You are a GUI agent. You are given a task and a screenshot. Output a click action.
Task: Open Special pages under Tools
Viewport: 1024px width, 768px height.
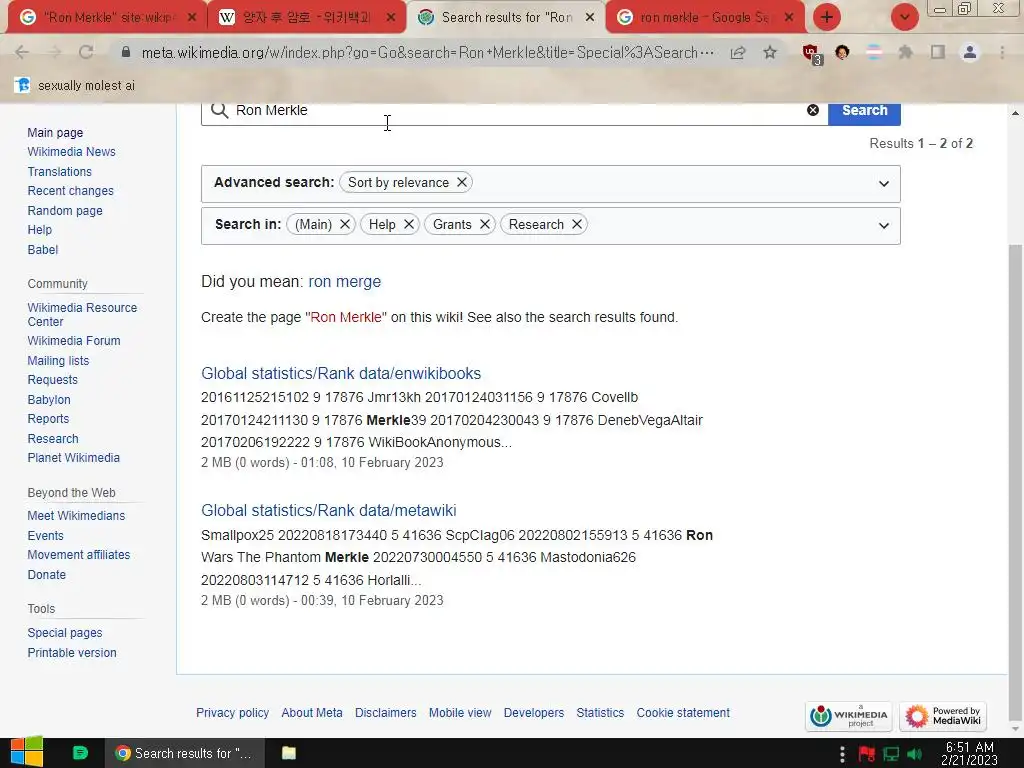65,633
